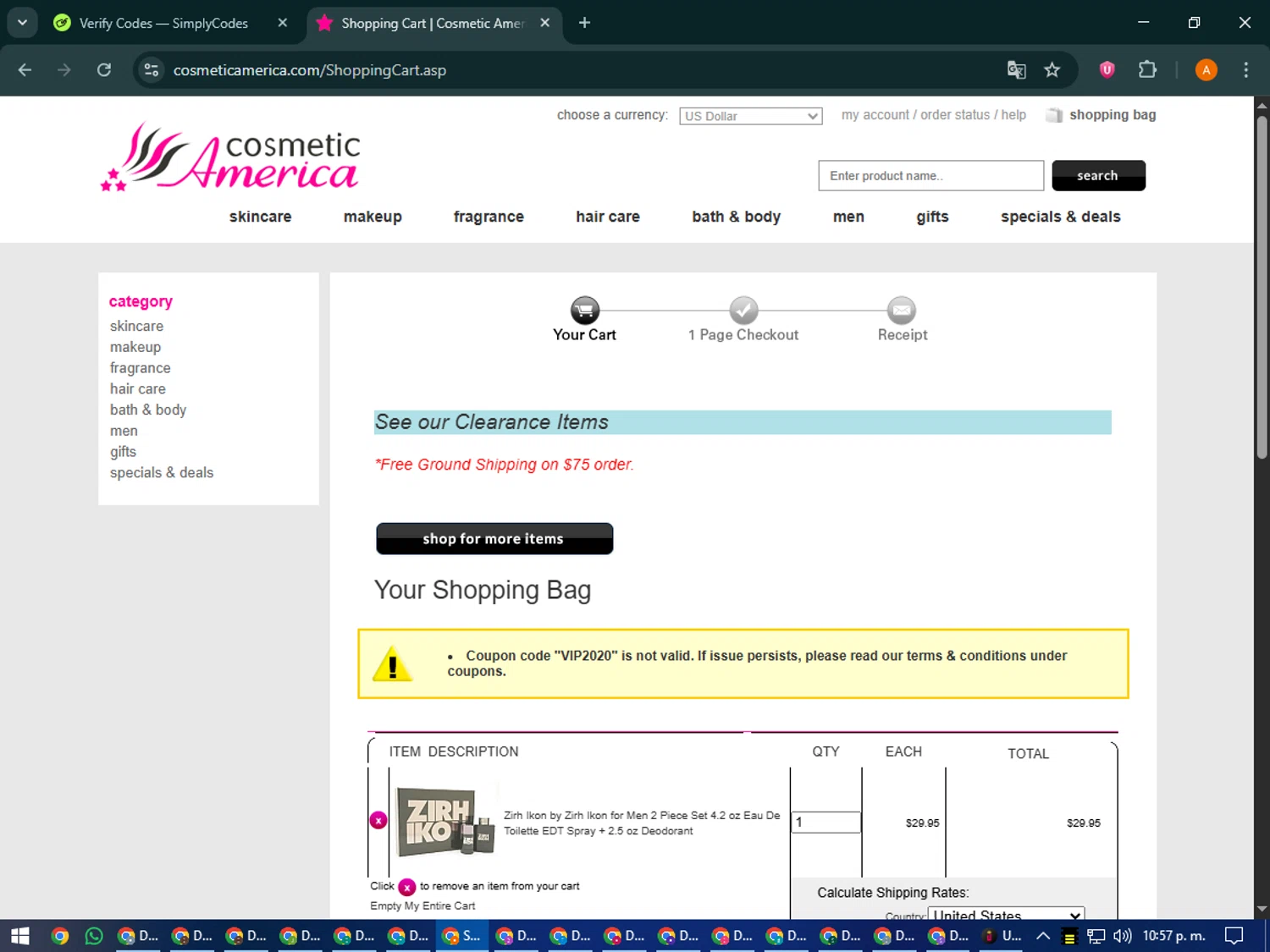
Task: Open the Zirh Ikon product thumbnail
Action: pyautogui.click(x=445, y=822)
